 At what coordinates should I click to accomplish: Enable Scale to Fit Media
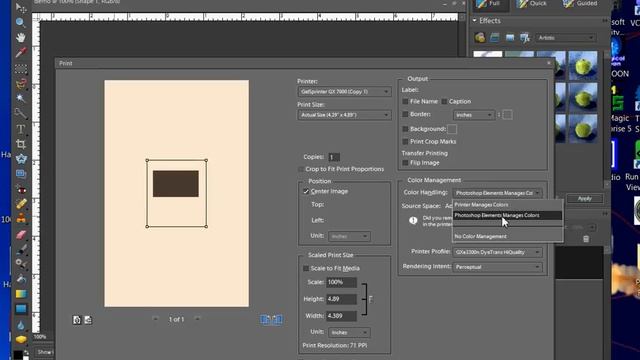tap(306, 269)
